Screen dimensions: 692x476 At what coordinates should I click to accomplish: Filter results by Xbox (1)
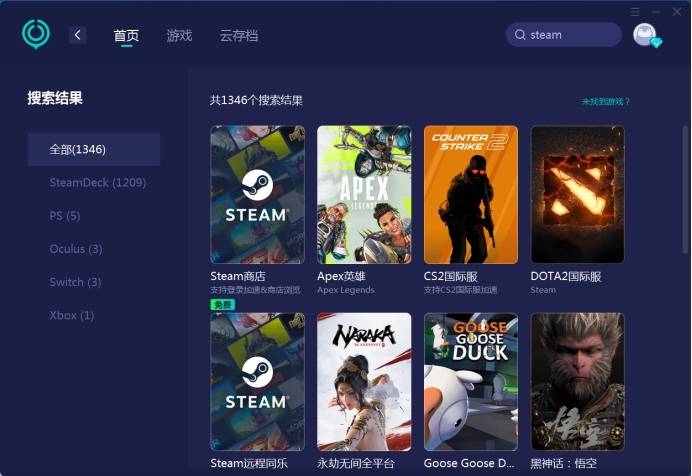tap(72, 315)
